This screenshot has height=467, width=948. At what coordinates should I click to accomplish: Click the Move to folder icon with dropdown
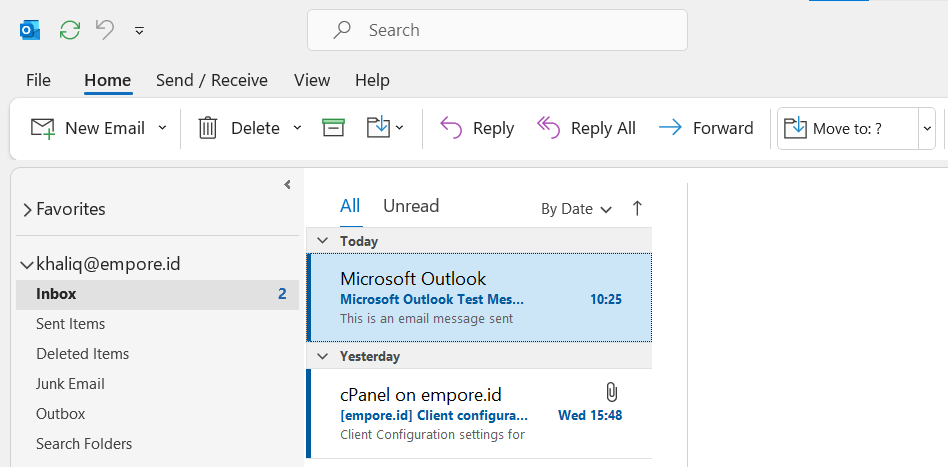(386, 128)
